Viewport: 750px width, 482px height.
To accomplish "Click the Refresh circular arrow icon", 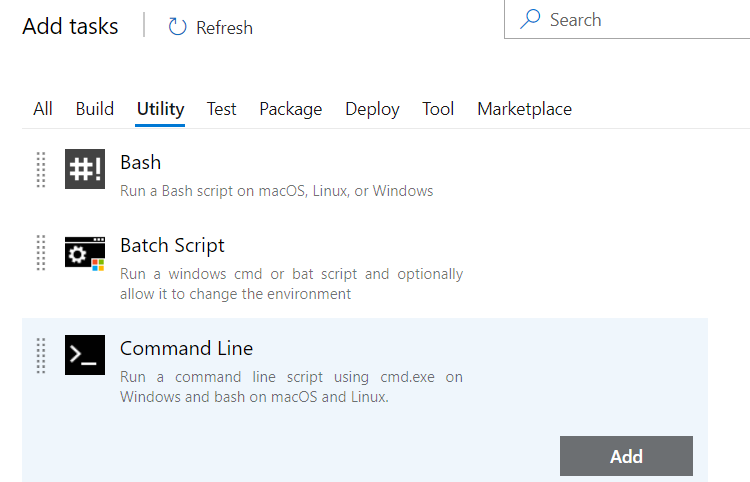I will coord(177,27).
